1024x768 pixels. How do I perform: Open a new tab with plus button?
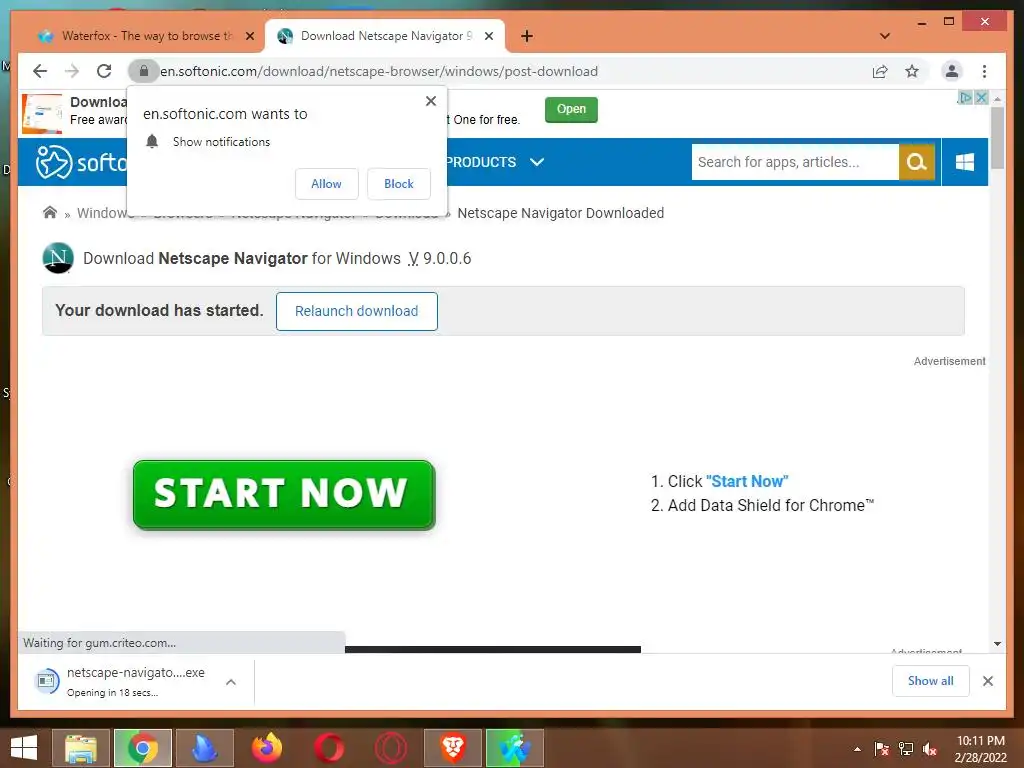[526, 36]
